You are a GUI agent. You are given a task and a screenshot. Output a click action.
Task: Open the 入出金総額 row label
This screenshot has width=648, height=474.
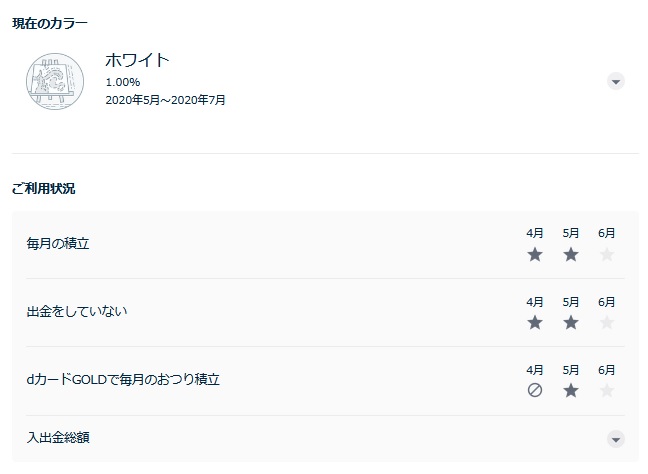(x=58, y=437)
